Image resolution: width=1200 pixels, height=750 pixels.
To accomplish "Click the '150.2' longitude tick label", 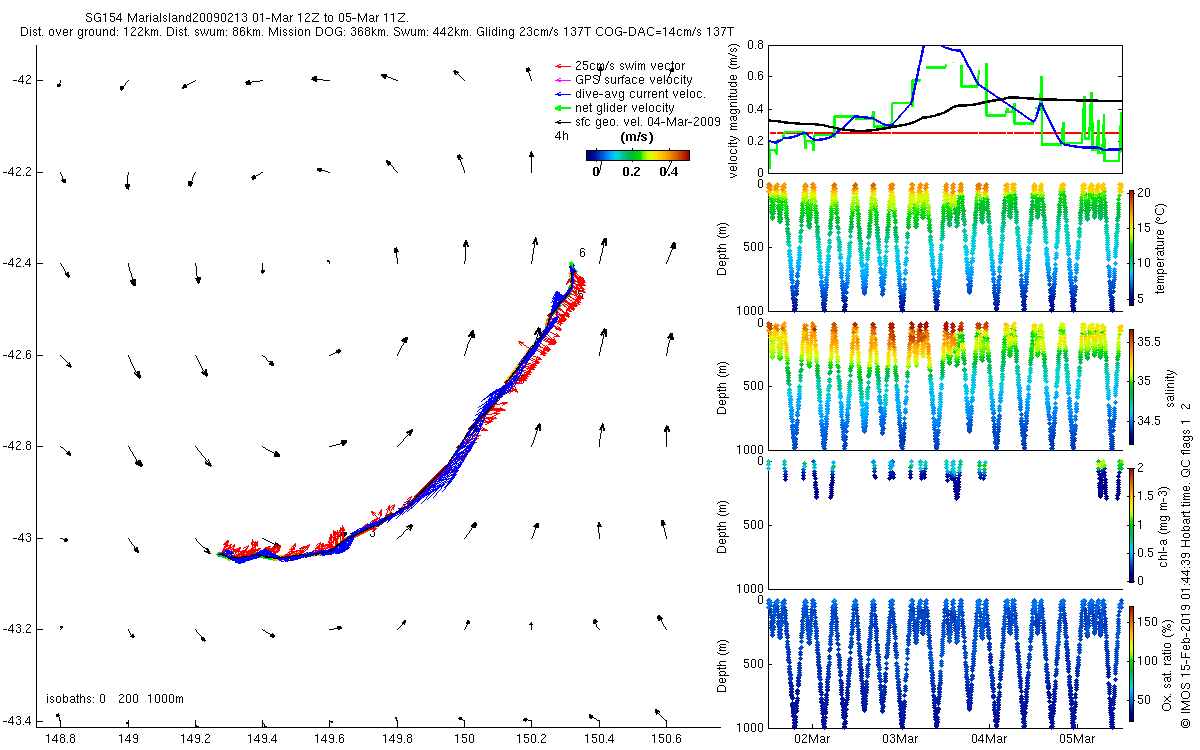I will [531, 739].
